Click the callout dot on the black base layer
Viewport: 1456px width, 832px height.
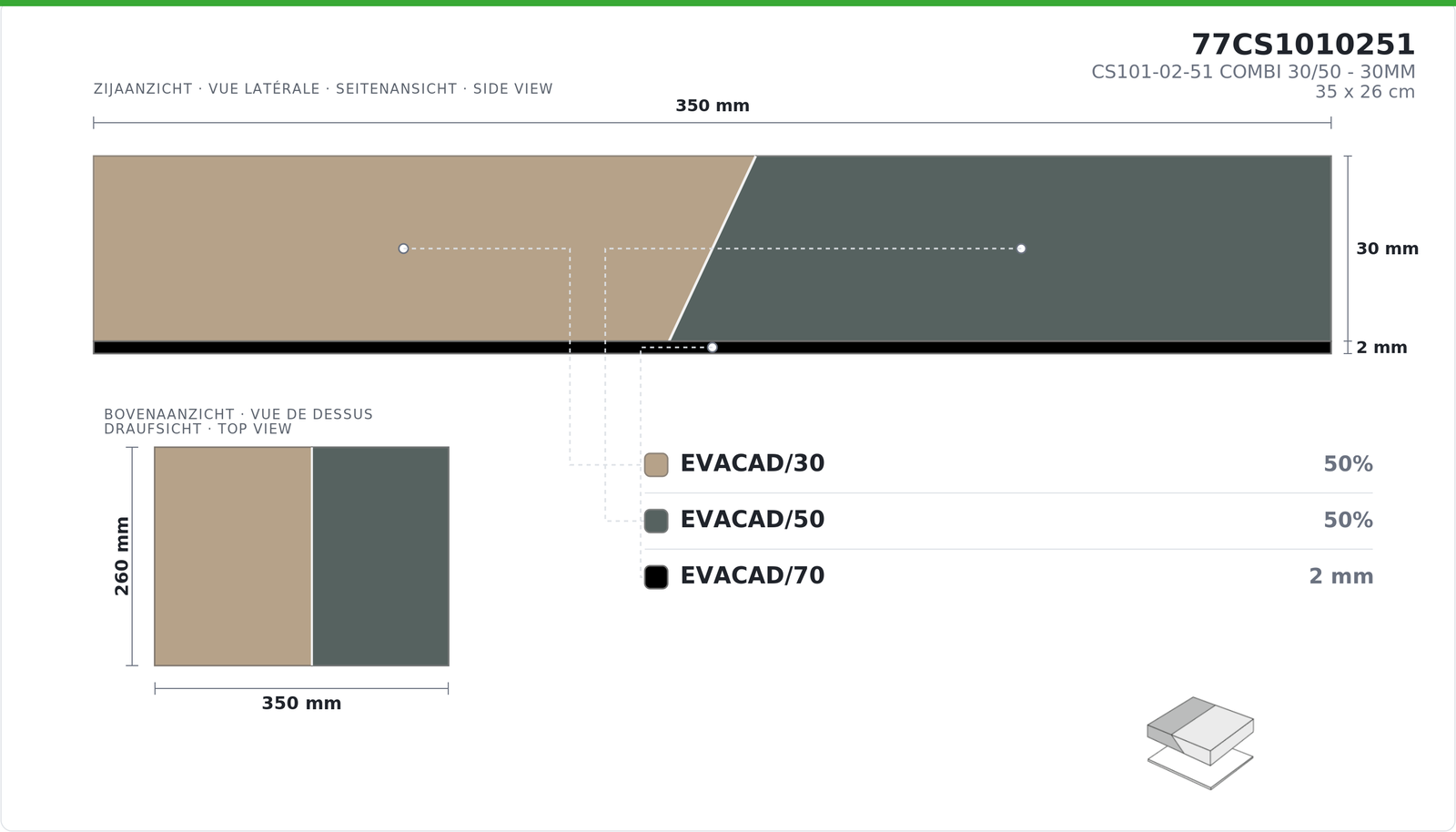tap(712, 348)
